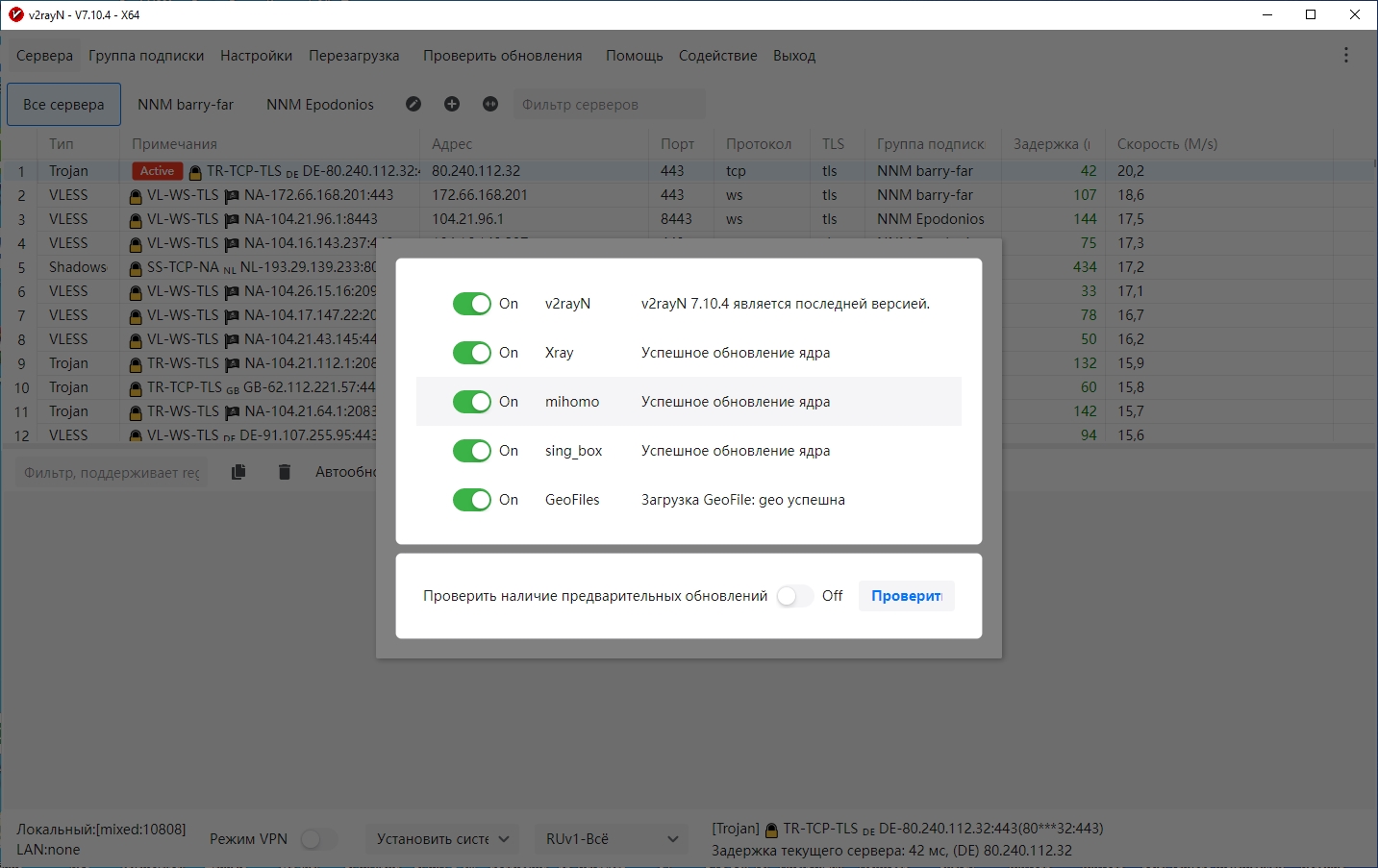Click speed value 20,2 in row 1
Screen dimensions: 1378x868
point(1131,171)
